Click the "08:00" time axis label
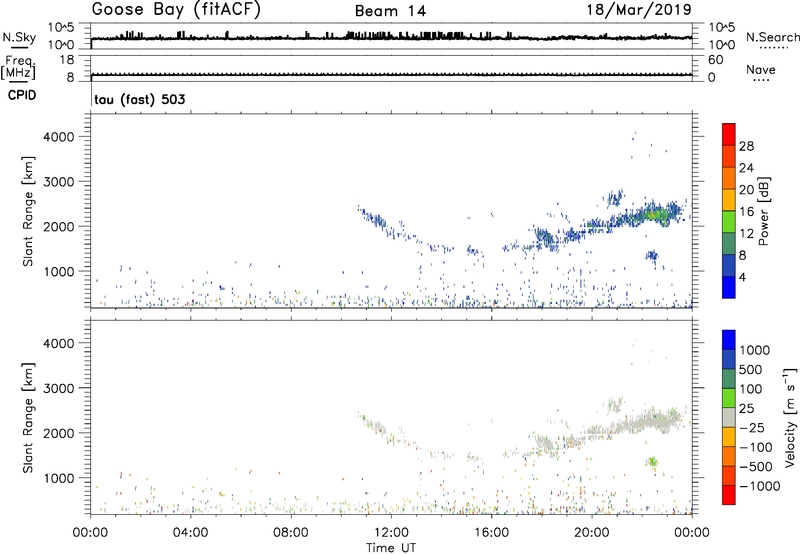 (x=291, y=533)
